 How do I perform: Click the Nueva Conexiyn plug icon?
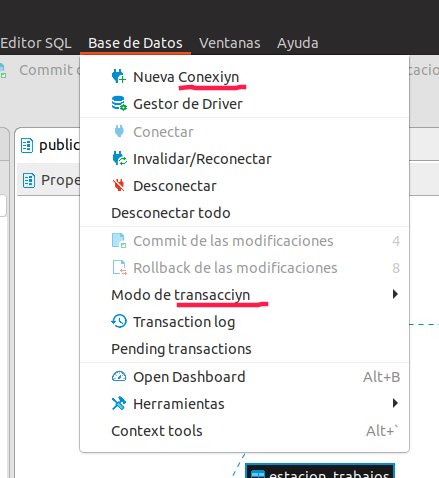coord(119,77)
